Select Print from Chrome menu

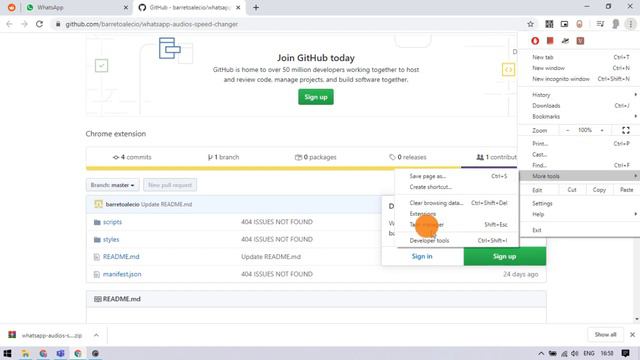click(580, 144)
